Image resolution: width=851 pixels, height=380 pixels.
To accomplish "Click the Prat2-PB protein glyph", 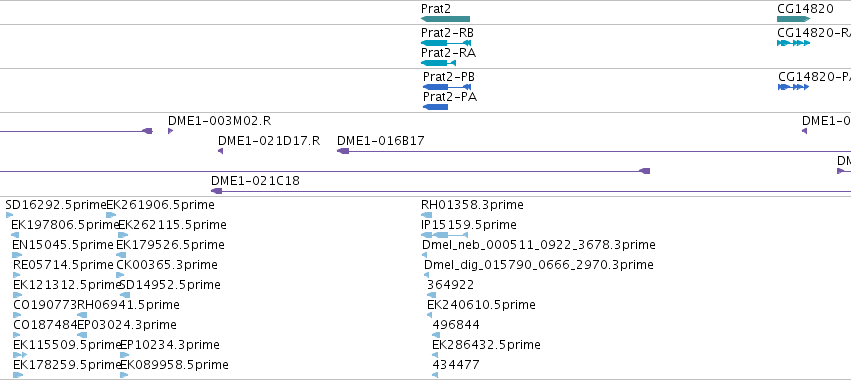I will [447, 87].
